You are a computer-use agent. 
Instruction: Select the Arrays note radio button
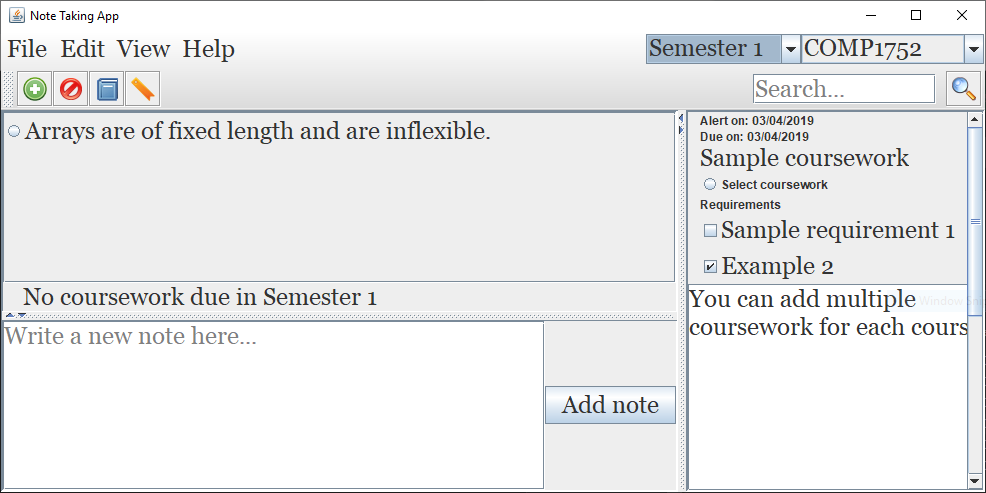pos(14,131)
